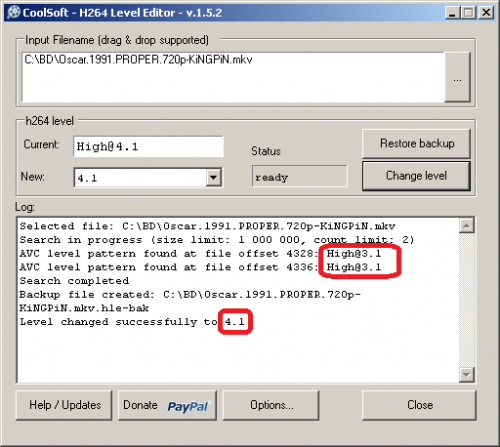Open the Options... dialog
Viewport: 500px width, 447px height.
pos(271,405)
